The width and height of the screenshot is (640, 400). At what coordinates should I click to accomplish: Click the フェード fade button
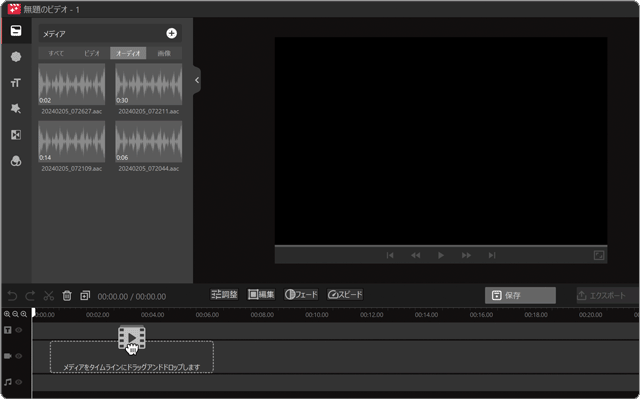301,295
